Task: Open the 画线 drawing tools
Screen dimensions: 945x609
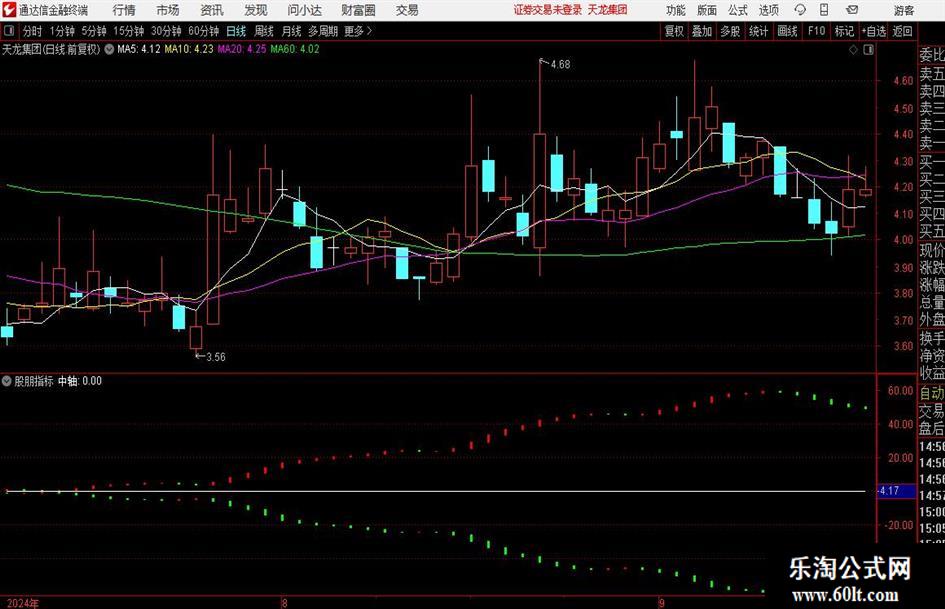Action: pyautogui.click(x=787, y=31)
